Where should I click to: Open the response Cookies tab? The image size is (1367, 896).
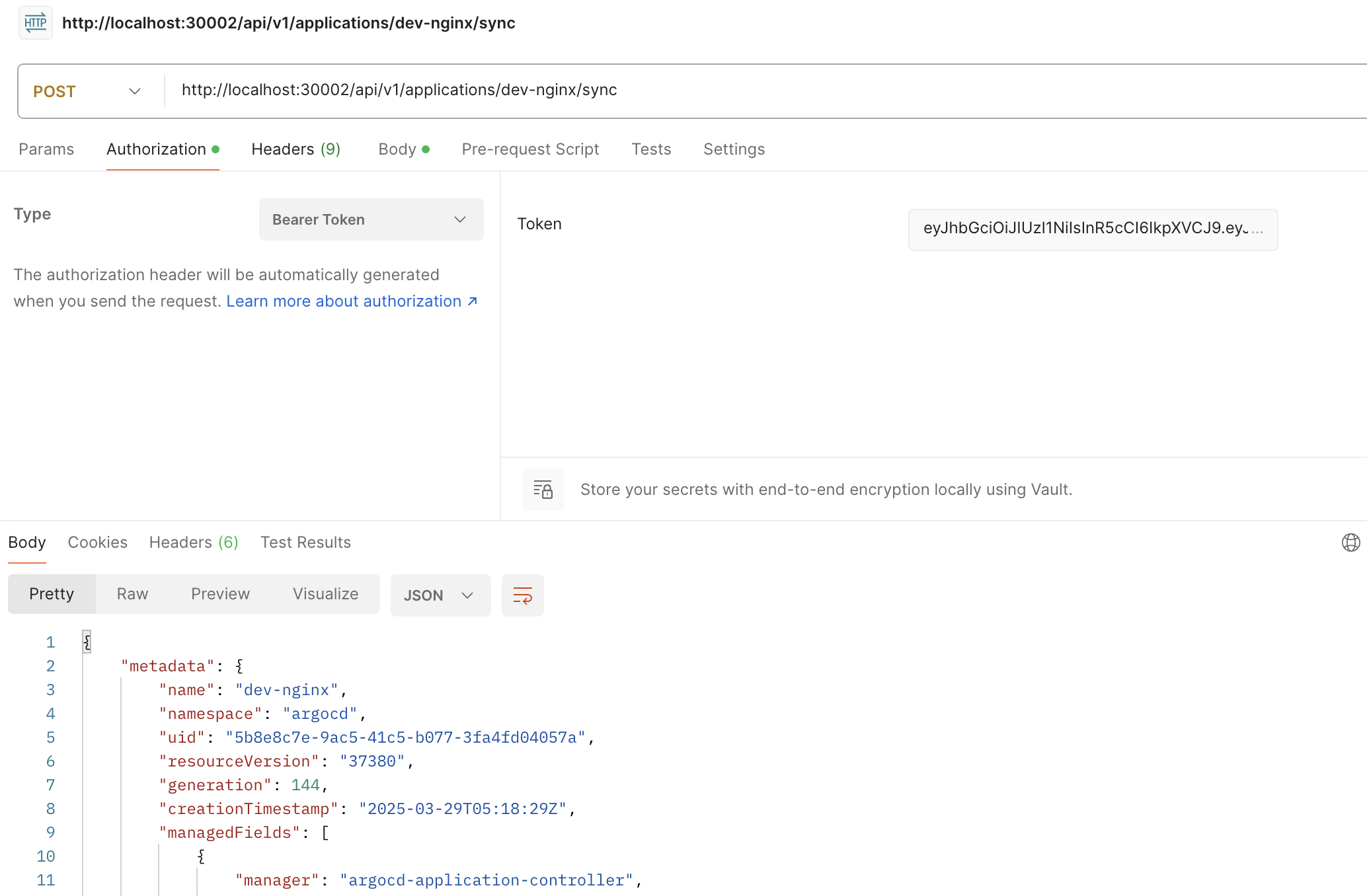(x=97, y=542)
